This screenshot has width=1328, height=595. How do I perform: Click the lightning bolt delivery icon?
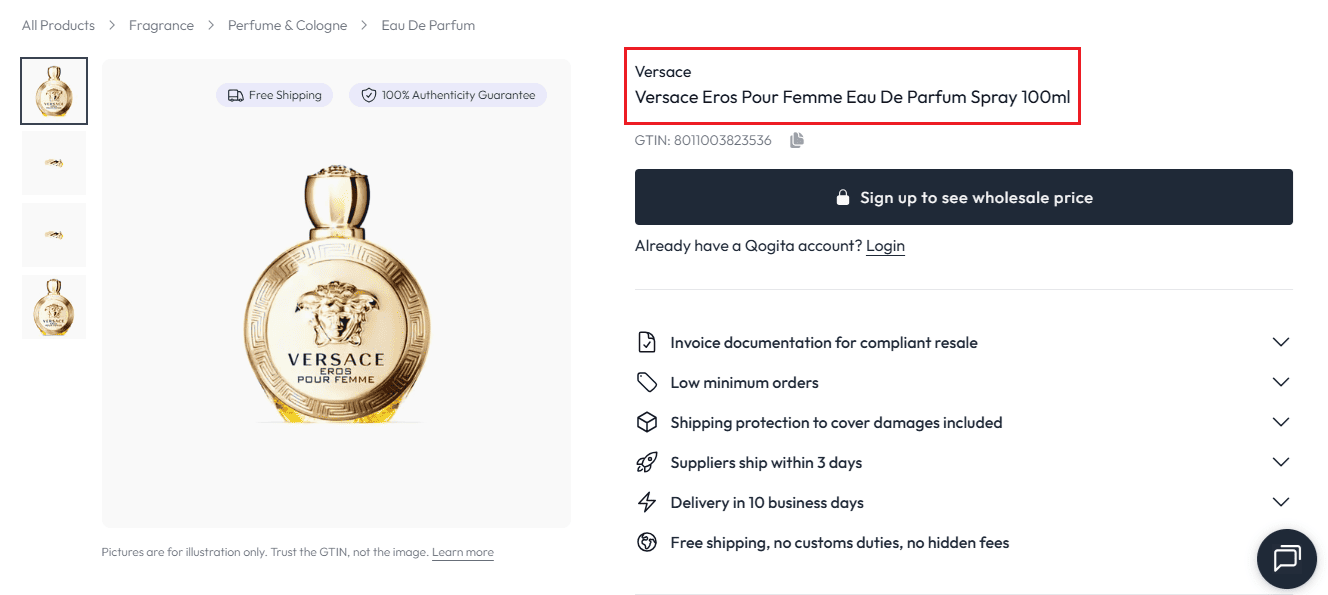pyautogui.click(x=647, y=502)
